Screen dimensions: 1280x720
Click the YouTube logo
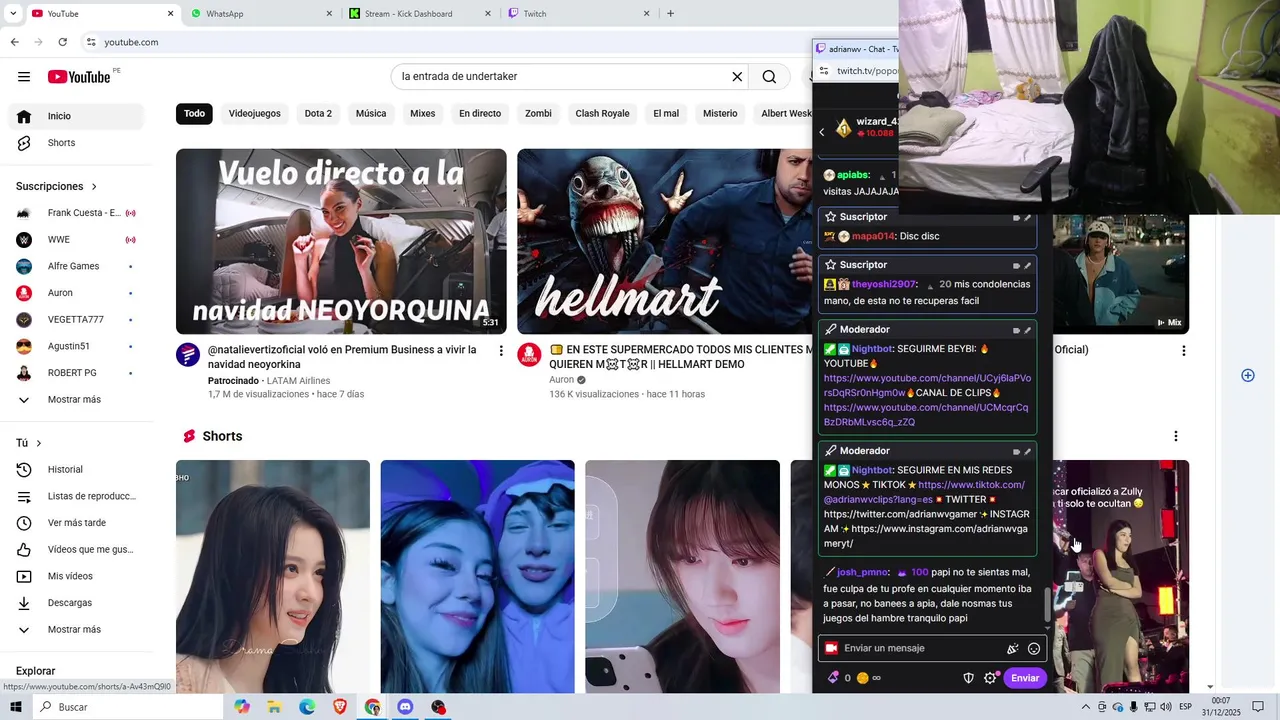(79, 77)
